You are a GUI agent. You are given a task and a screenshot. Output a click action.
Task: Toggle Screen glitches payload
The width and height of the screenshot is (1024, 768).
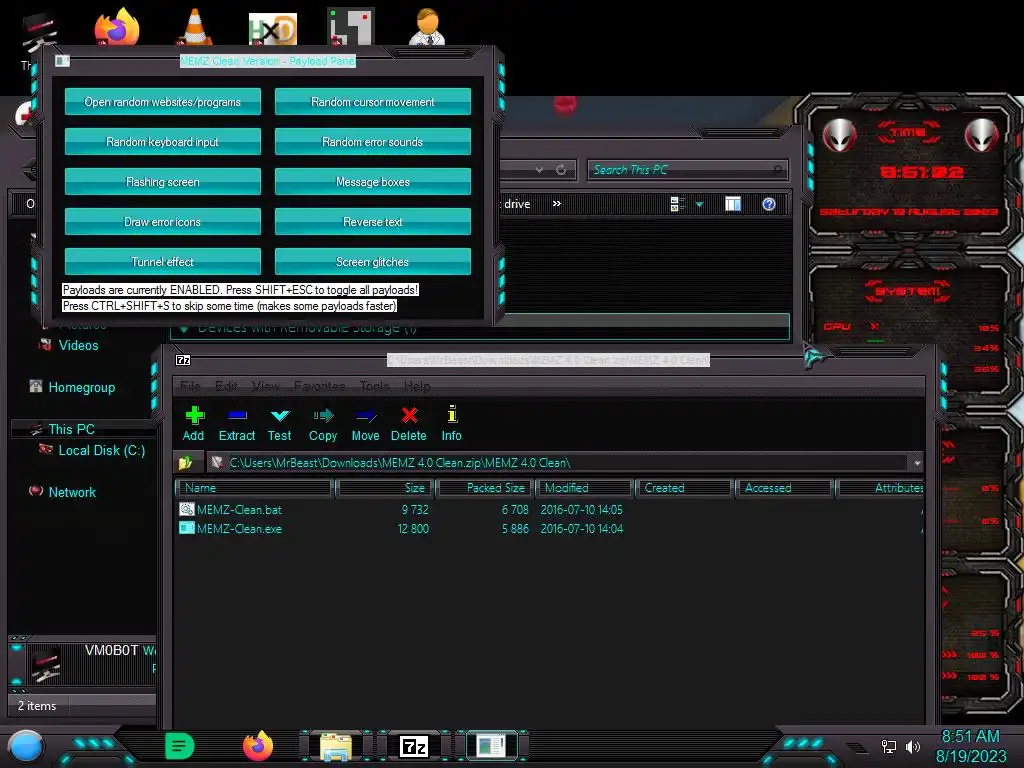pyautogui.click(x=372, y=261)
